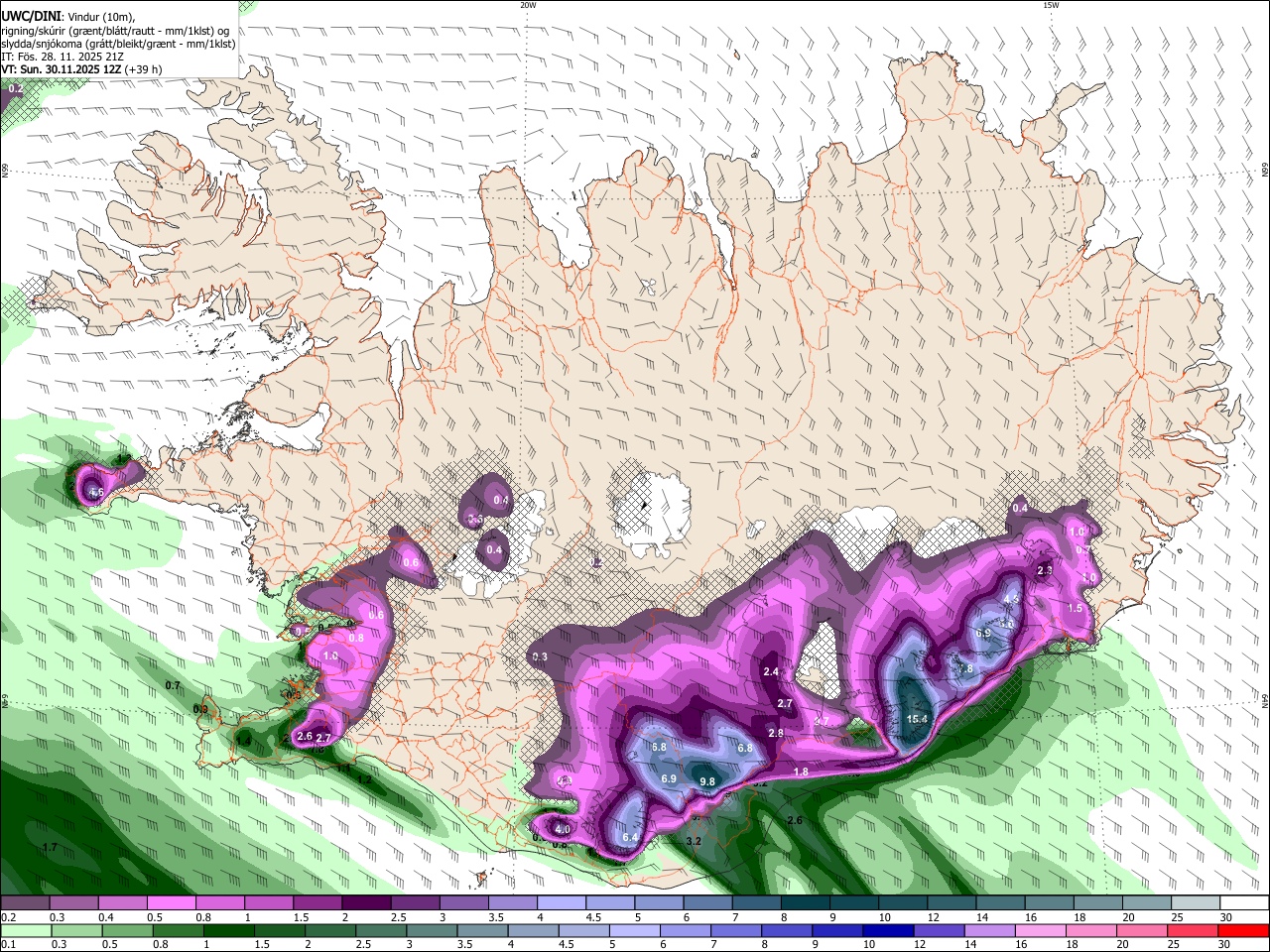This screenshot has width=1270, height=952.
Task: Click the 2.8 precipitation label
Action: tap(776, 734)
